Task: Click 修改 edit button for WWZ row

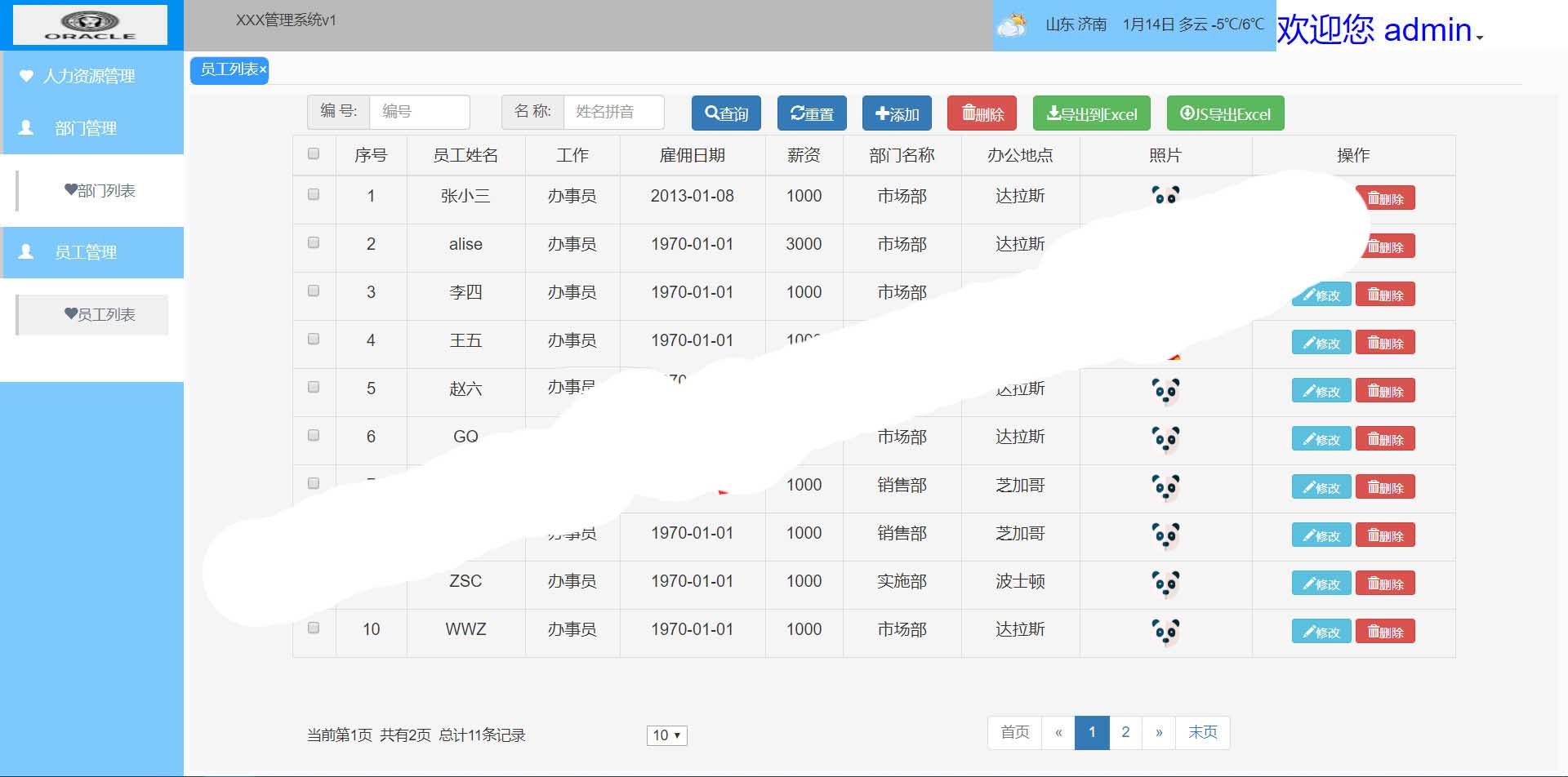Action: click(x=1321, y=632)
